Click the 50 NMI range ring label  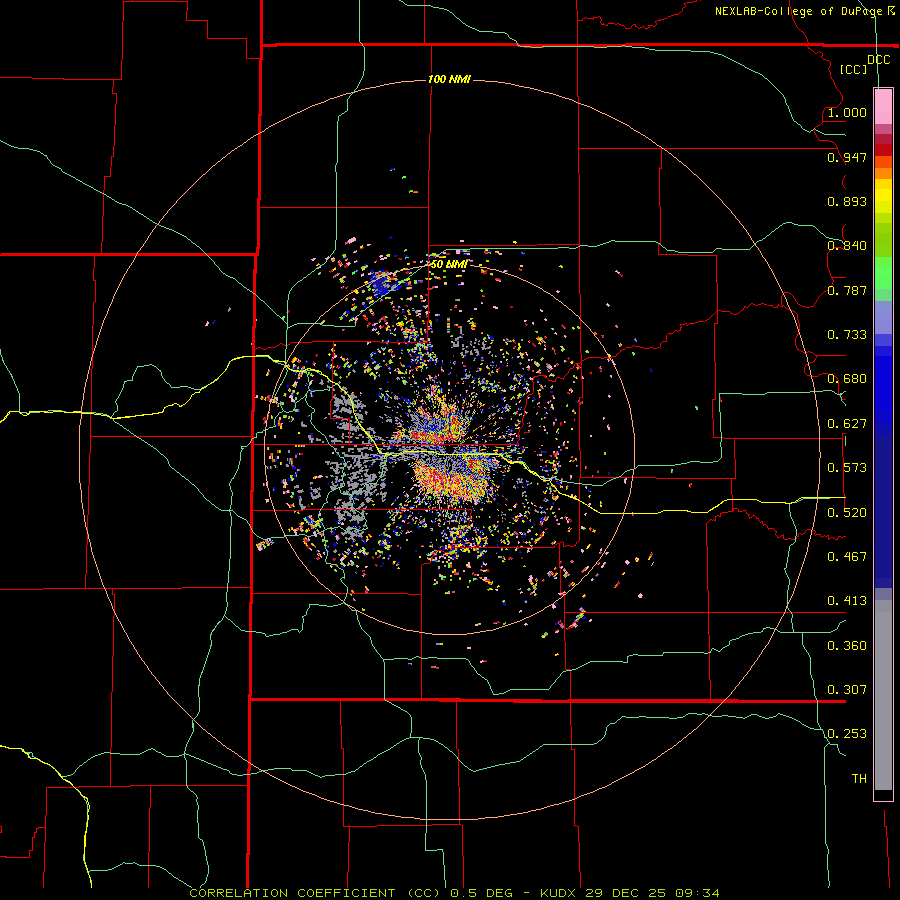[448, 264]
